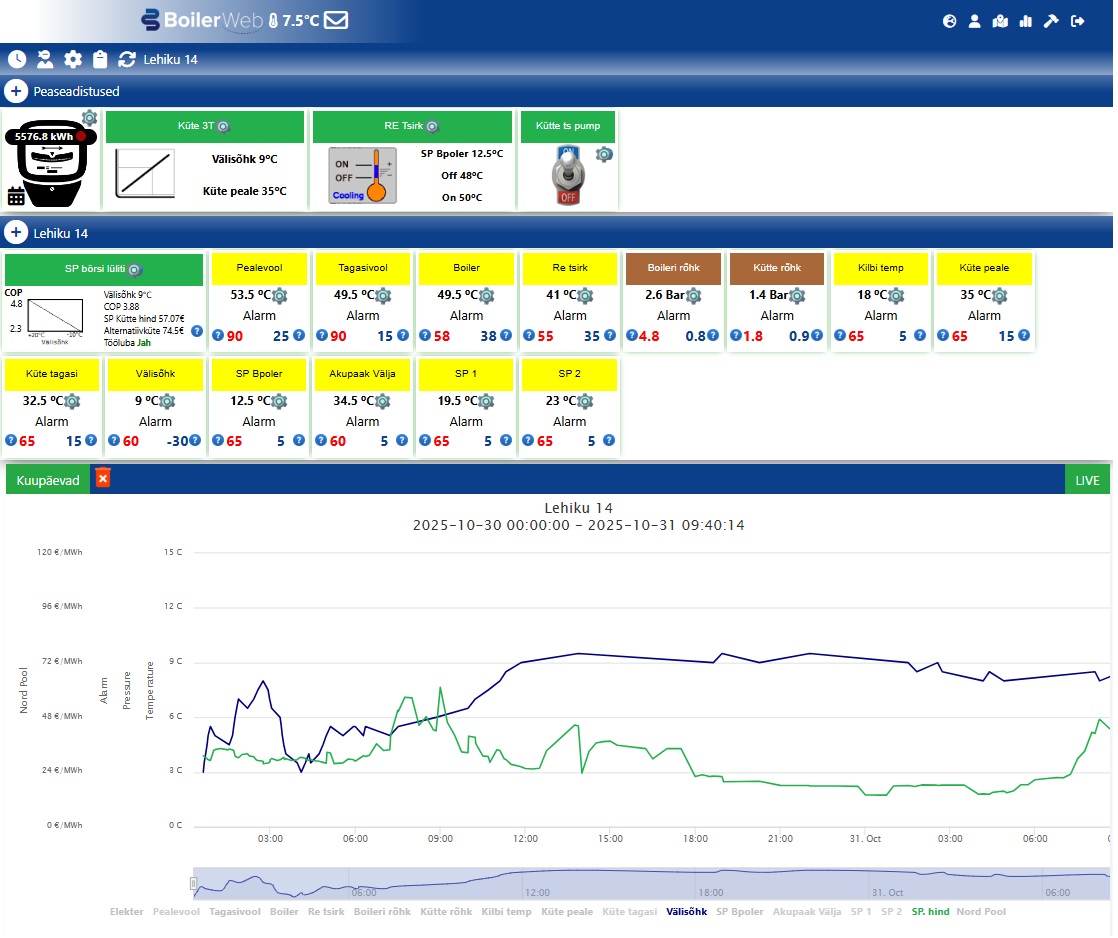Open gear settings for Pealevool sensor
1118x938 pixels.
pos(280,296)
